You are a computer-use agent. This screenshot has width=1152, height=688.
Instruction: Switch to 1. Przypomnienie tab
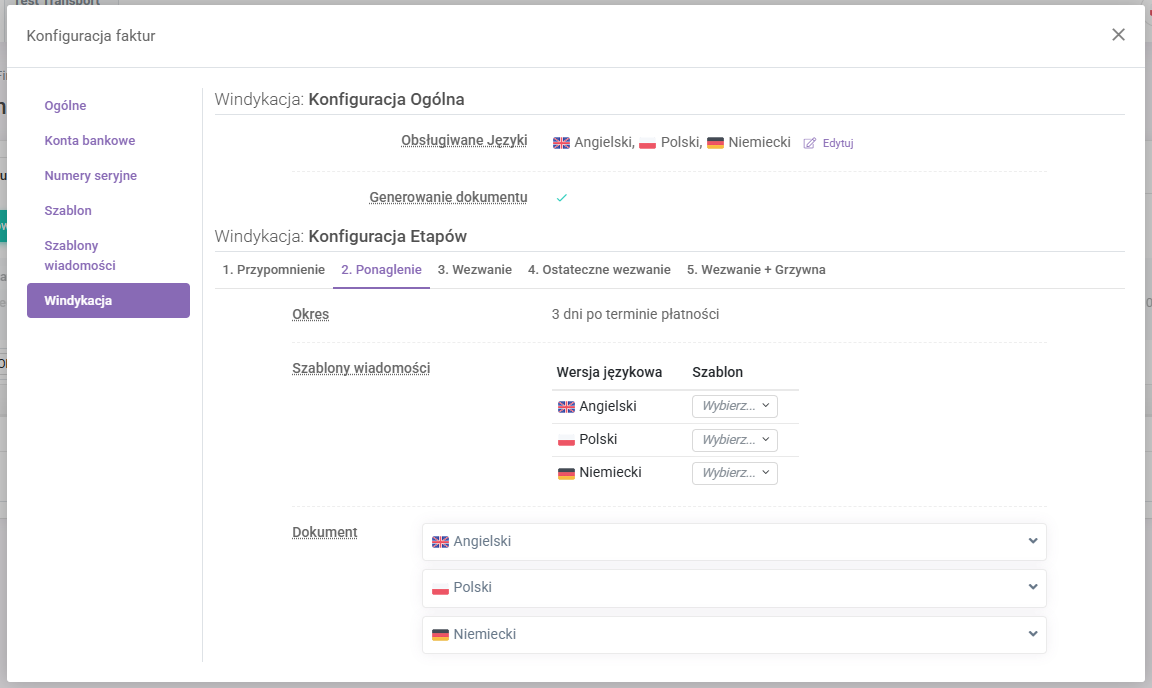click(273, 270)
